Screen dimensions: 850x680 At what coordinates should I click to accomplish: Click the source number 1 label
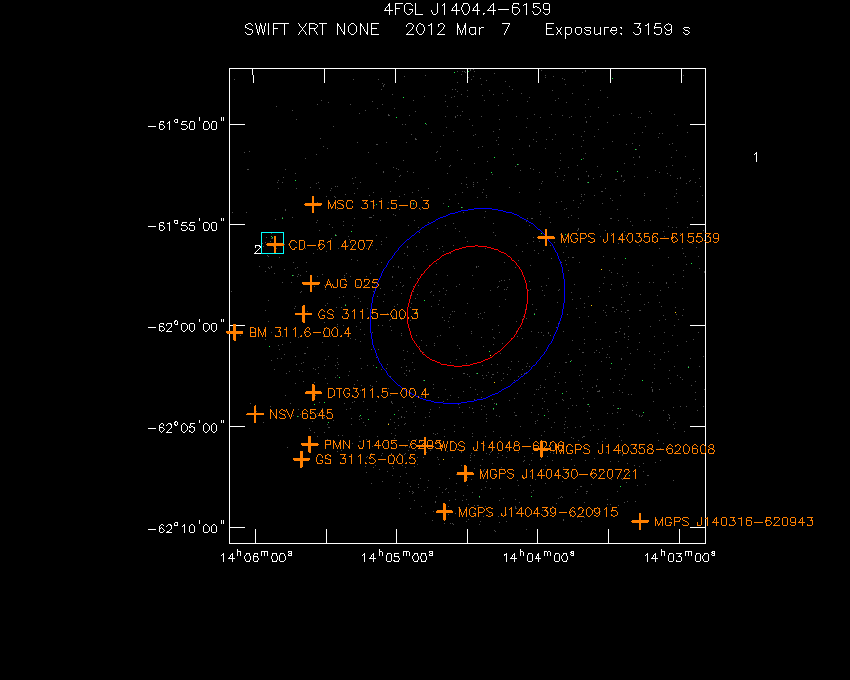756,157
